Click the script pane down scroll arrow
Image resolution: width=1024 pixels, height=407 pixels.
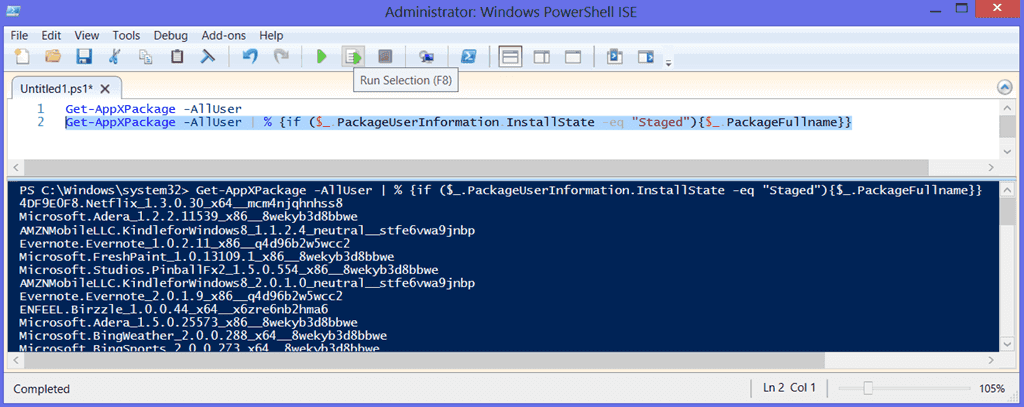click(x=1007, y=151)
